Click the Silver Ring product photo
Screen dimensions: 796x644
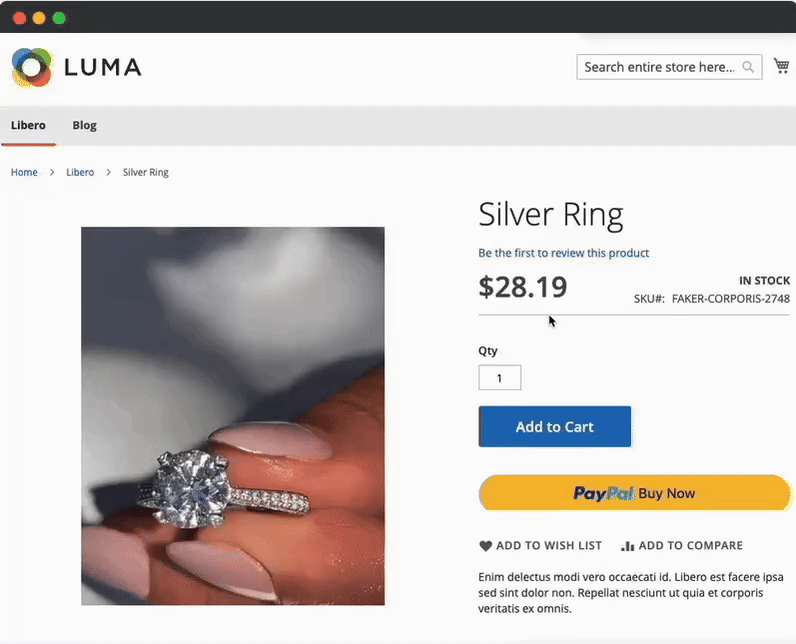coord(233,415)
